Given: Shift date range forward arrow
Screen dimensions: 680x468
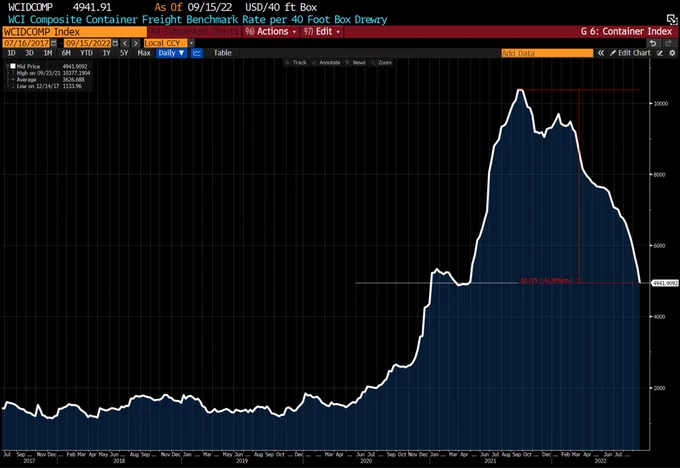Looking at the screenshot, I should 136,43.
